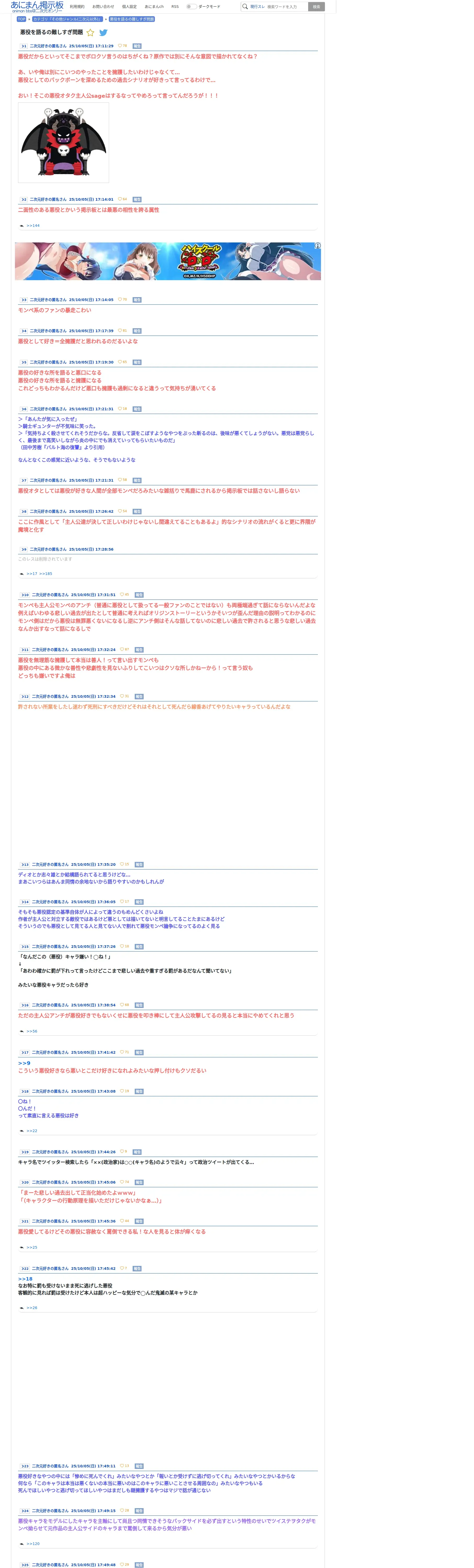474x1568 pixels.
Task: Click the >>1 post number badge
Action: (23, 46)
